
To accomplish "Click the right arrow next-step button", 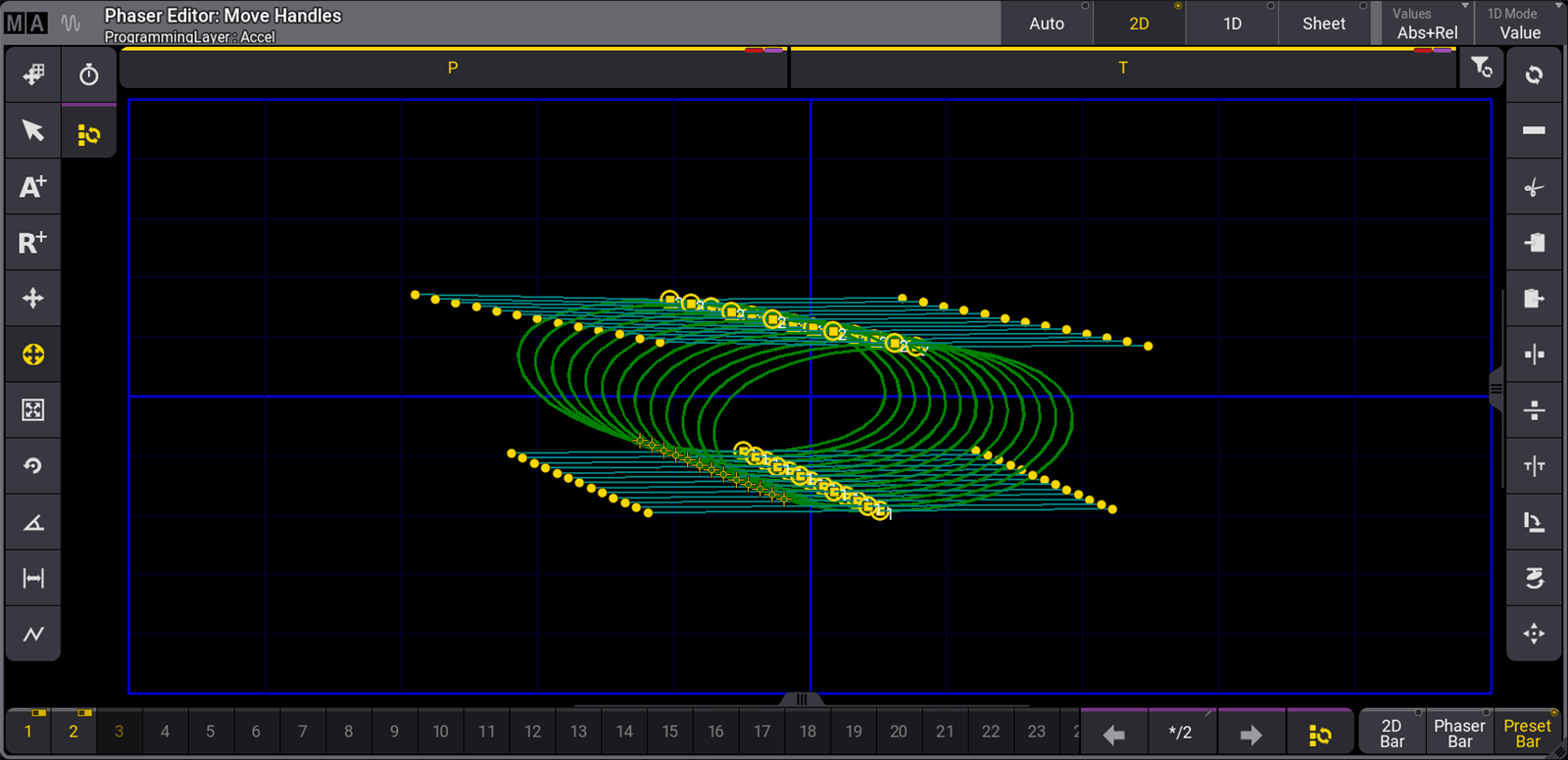I will pos(1250,734).
